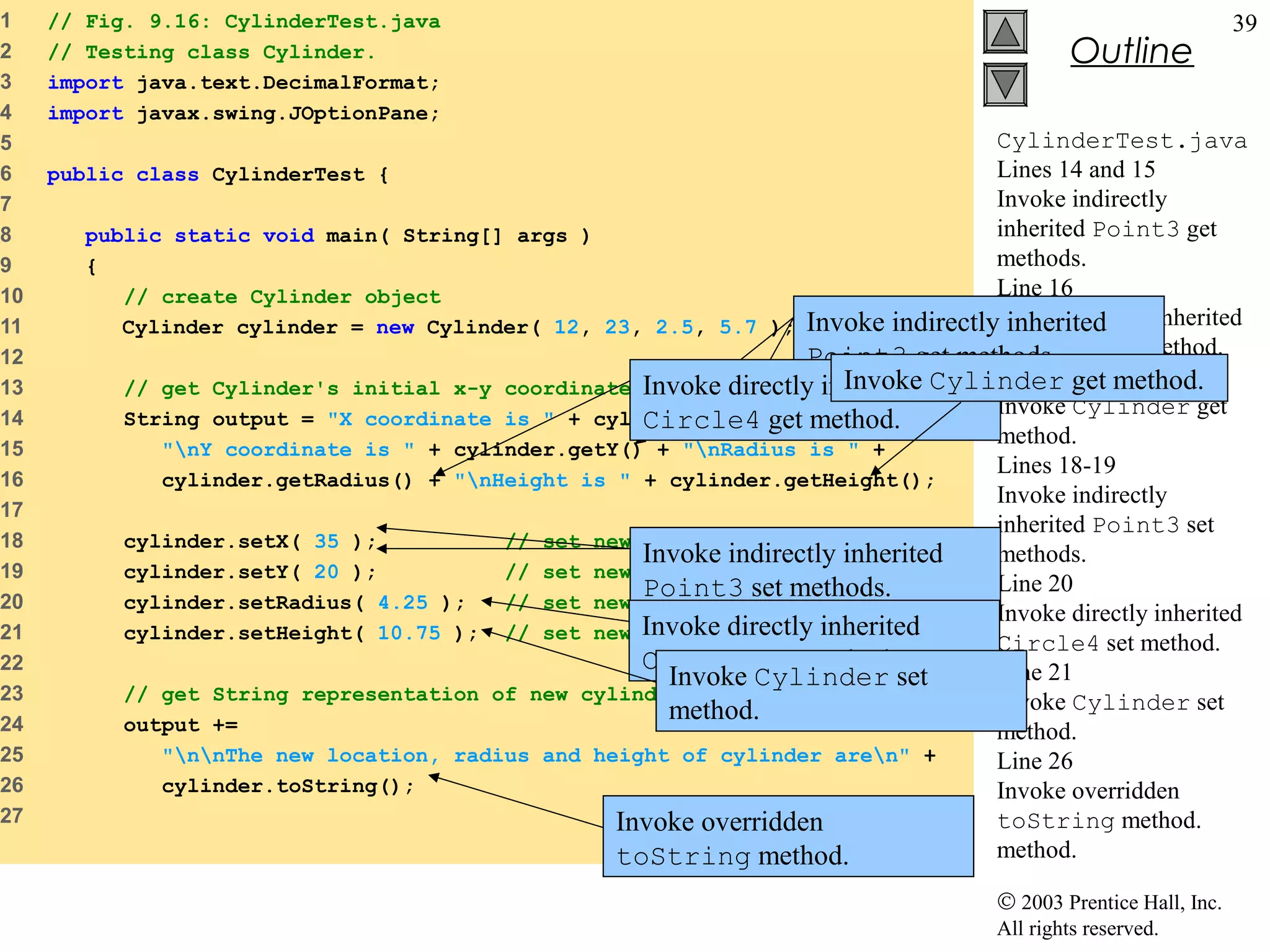Click the cylinder.toString() call on line 26
This screenshot has width=1270, height=952.
[287, 787]
